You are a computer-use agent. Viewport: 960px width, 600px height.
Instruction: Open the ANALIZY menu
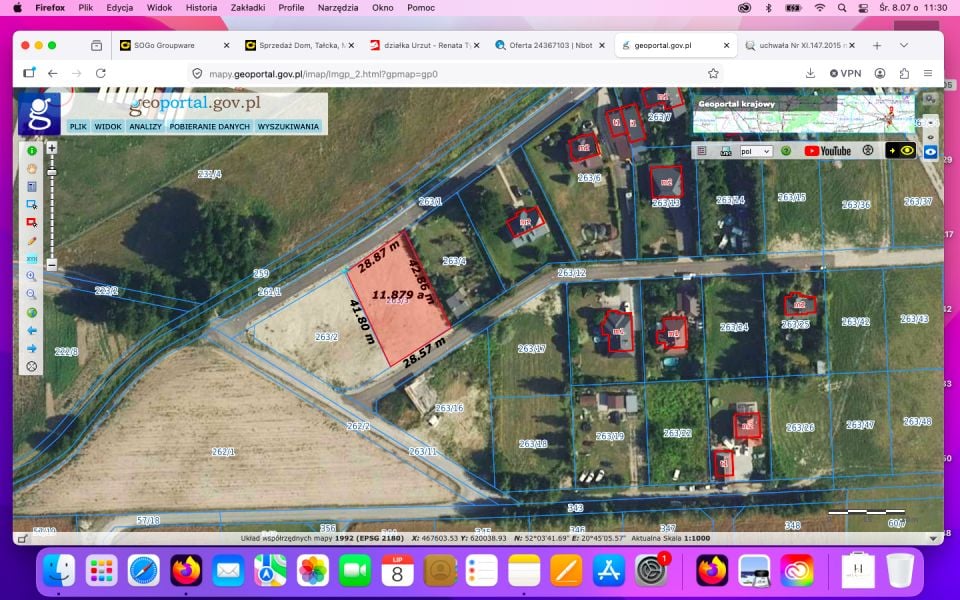coord(146,126)
